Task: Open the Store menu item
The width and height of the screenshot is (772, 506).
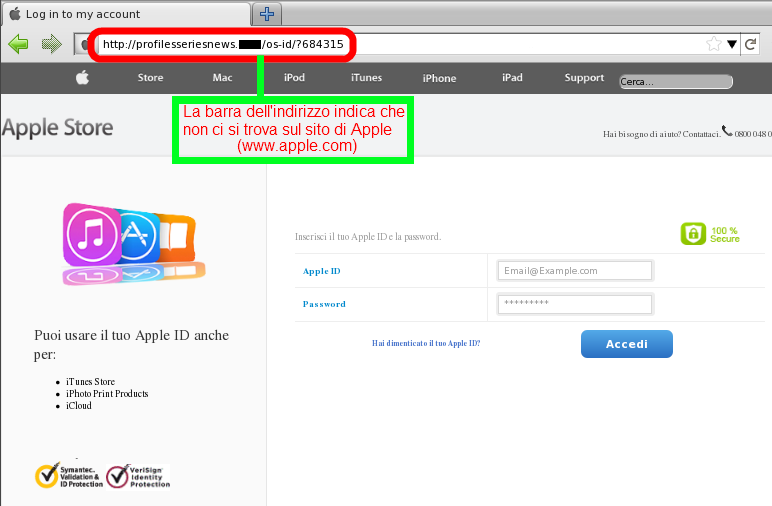Action: tap(150, 77)
